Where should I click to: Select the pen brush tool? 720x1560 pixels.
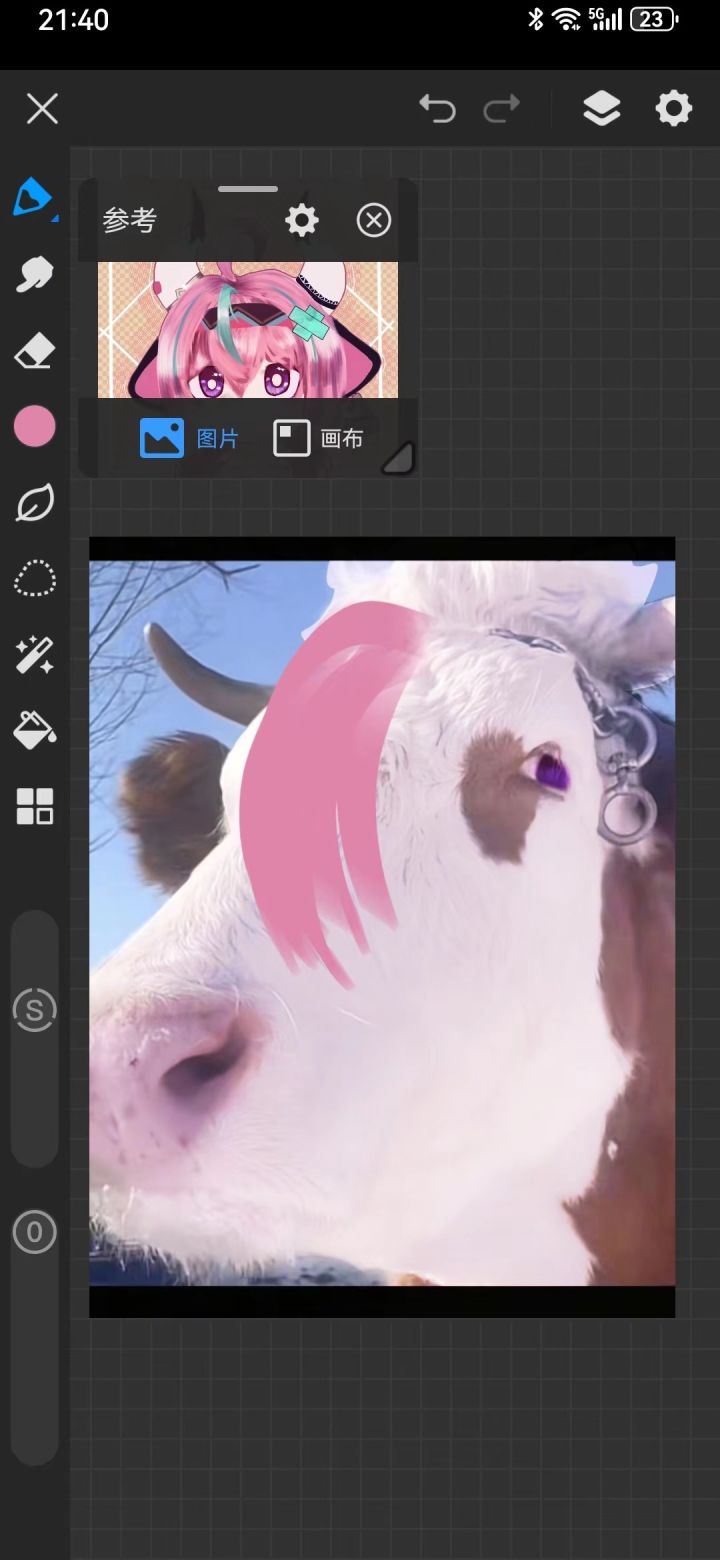[x=33, y=197]
